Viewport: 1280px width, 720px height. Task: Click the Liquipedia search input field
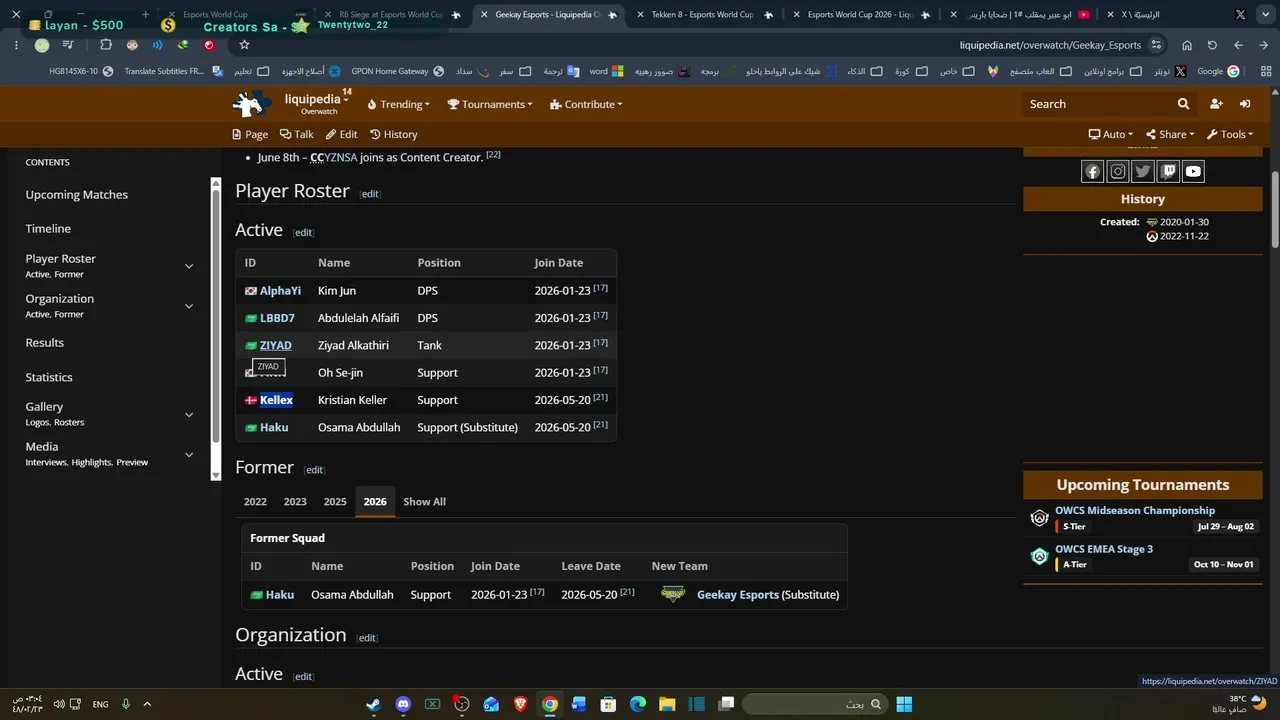tap(1098, 104)
